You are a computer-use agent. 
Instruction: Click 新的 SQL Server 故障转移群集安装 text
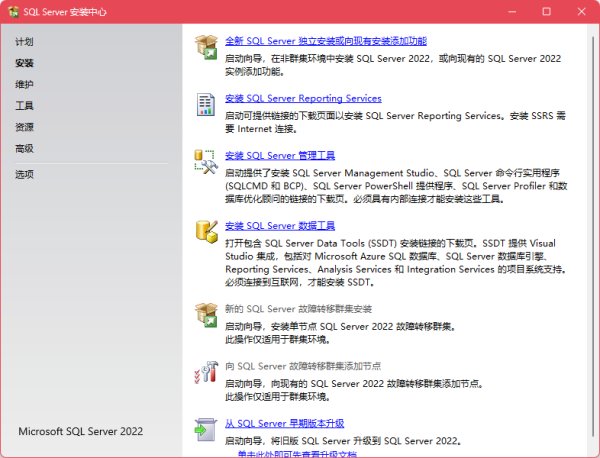tap(298, 309)
